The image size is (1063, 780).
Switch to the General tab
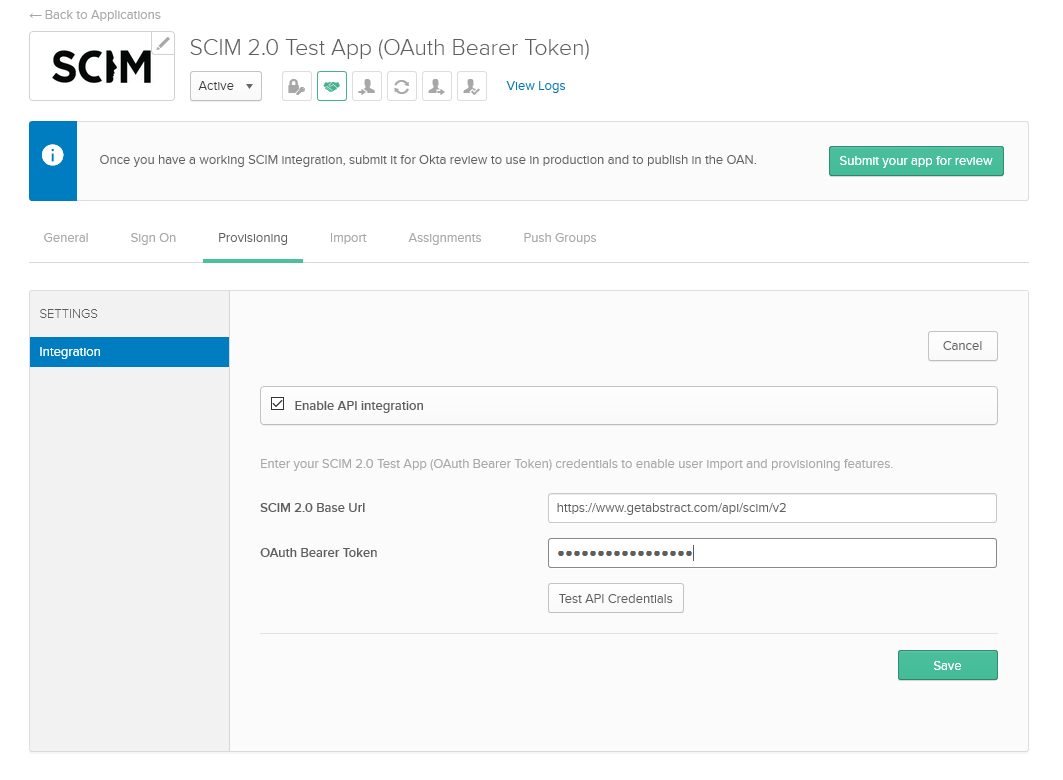click(x=66, y=238)
